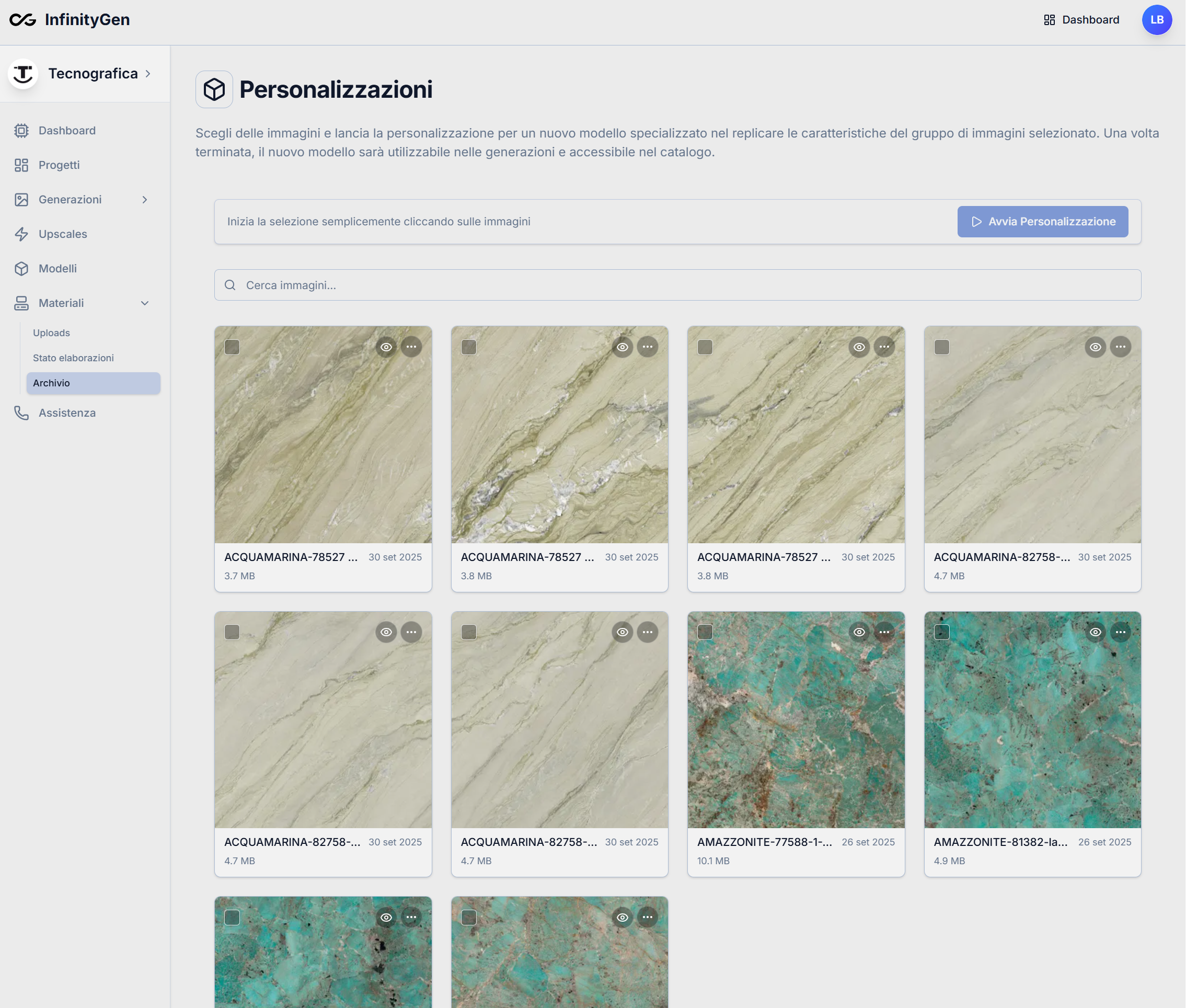
Task: Check the selection box on first ACQUAMARINA-78527 image
Action: click(x=232, y=347)
